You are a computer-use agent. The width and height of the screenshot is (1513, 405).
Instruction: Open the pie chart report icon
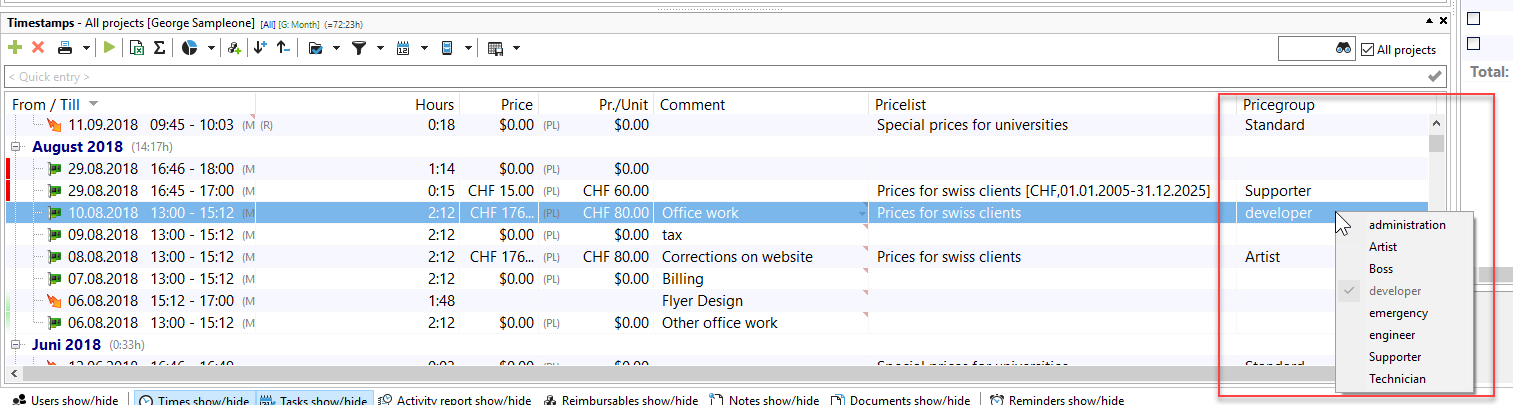(x=189, y=48)
